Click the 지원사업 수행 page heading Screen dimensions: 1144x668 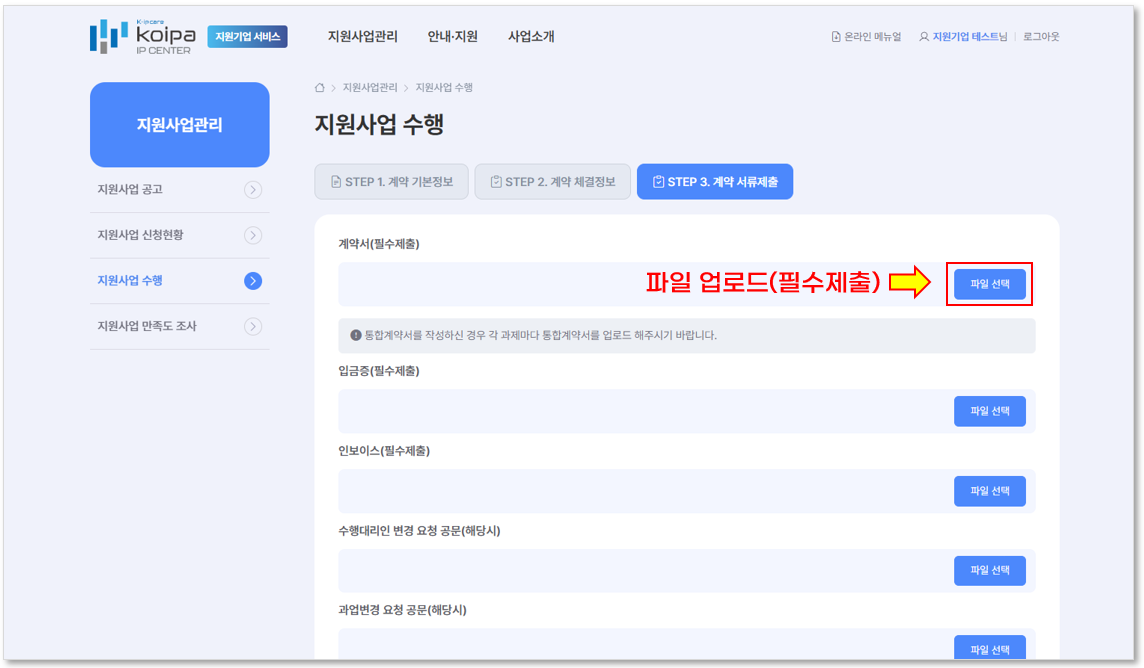(379, 125)
